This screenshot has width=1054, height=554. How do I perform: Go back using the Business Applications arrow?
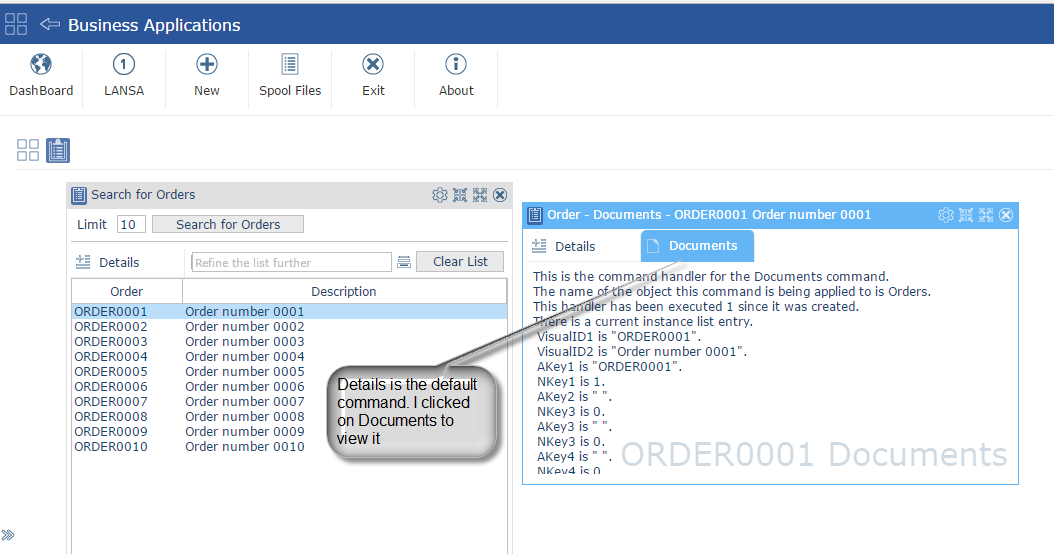pyautogui.click(x=50, y=24)
